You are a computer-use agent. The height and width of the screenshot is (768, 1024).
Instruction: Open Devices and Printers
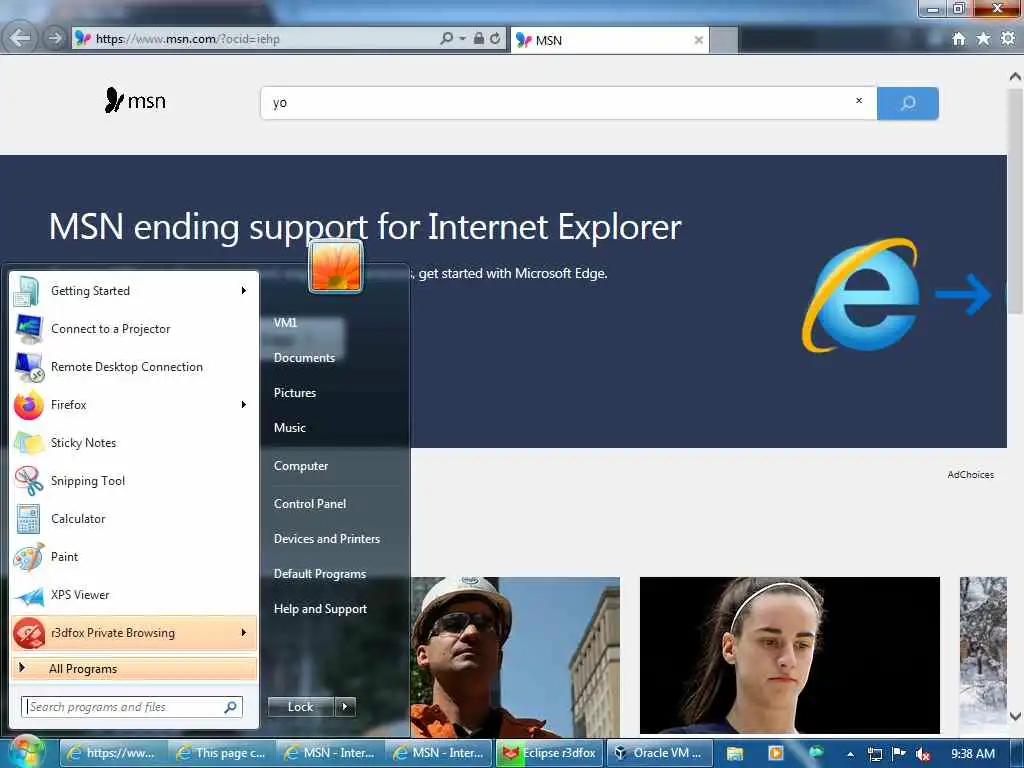pyautogui.click(x=327, y=539)
